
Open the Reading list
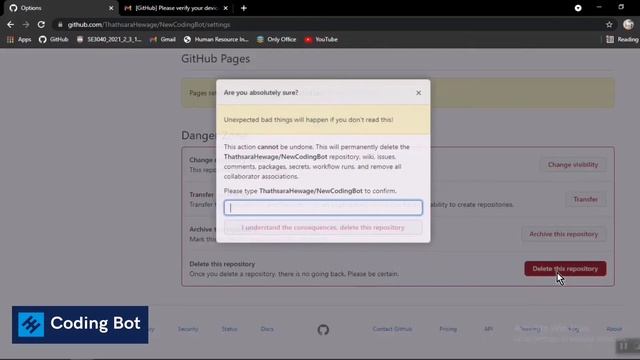(622, 40)
